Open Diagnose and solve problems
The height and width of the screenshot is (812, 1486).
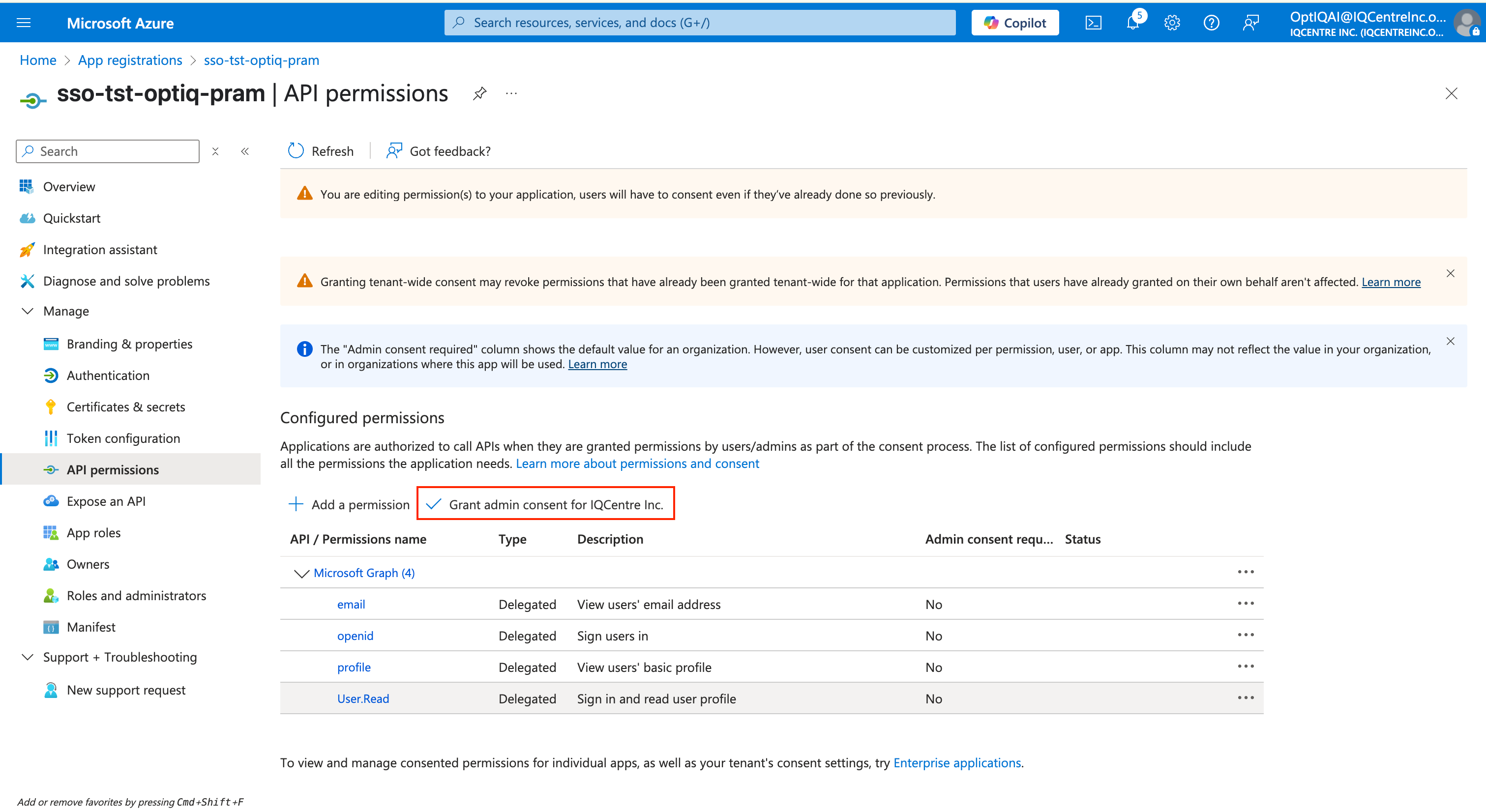(x=126, y=281)
